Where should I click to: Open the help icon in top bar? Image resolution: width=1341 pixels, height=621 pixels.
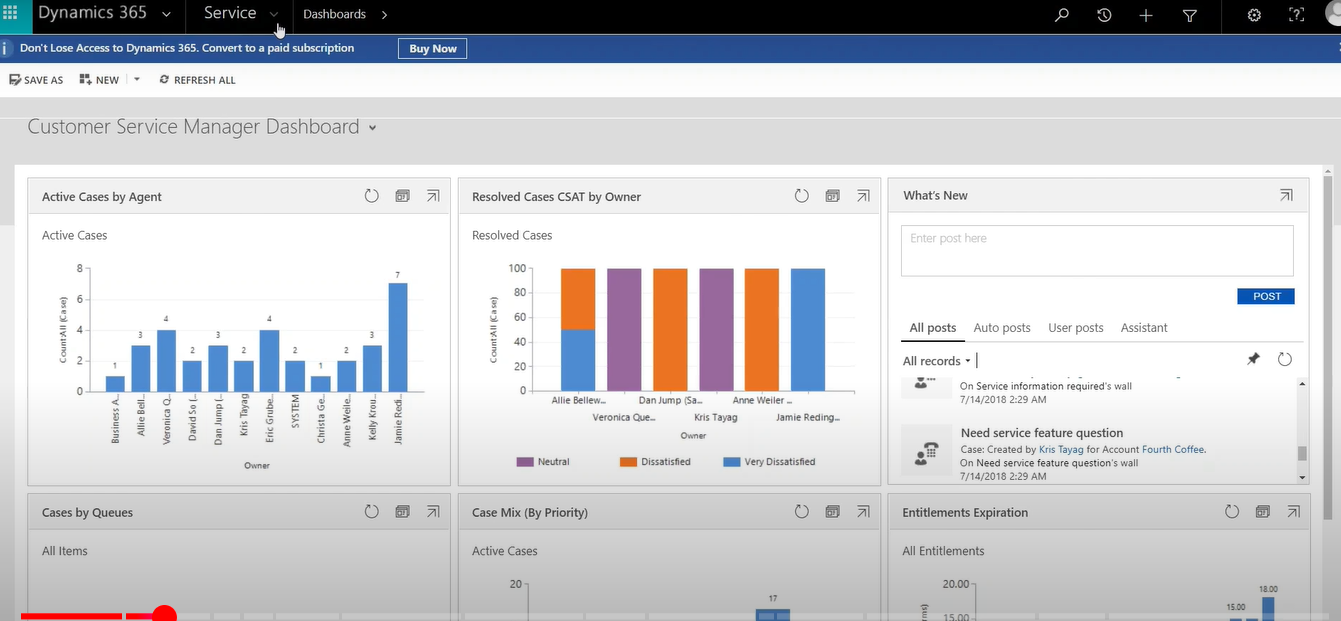(x=1296, y=15)
